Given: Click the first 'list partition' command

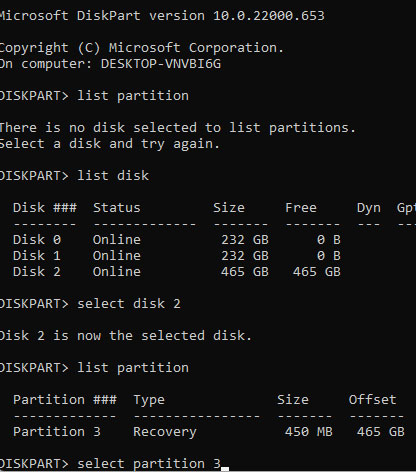Looking at the screenshot, I should click(133, 96).
